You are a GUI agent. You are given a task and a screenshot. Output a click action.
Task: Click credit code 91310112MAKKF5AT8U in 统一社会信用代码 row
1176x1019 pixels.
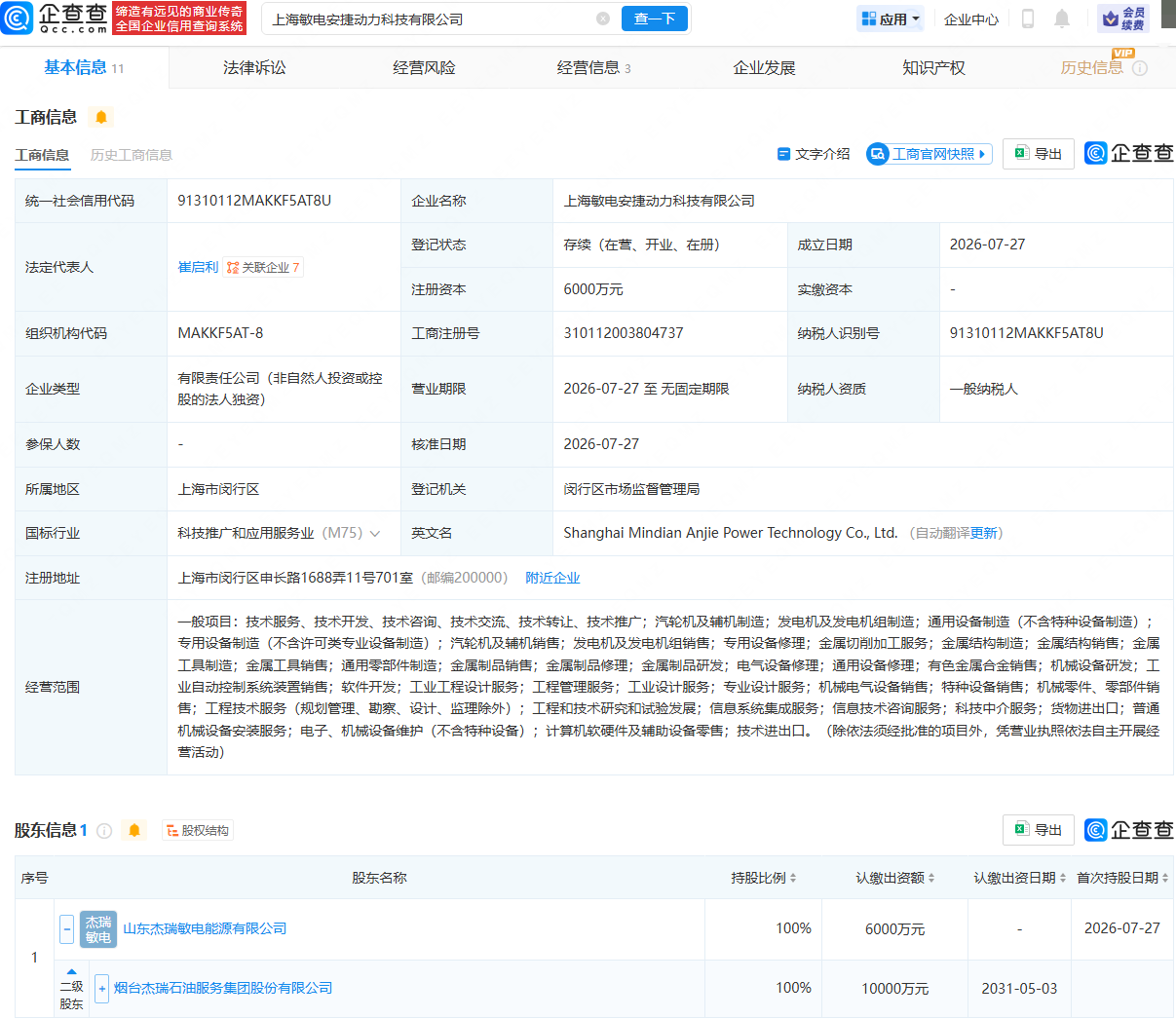coord(254,201)
